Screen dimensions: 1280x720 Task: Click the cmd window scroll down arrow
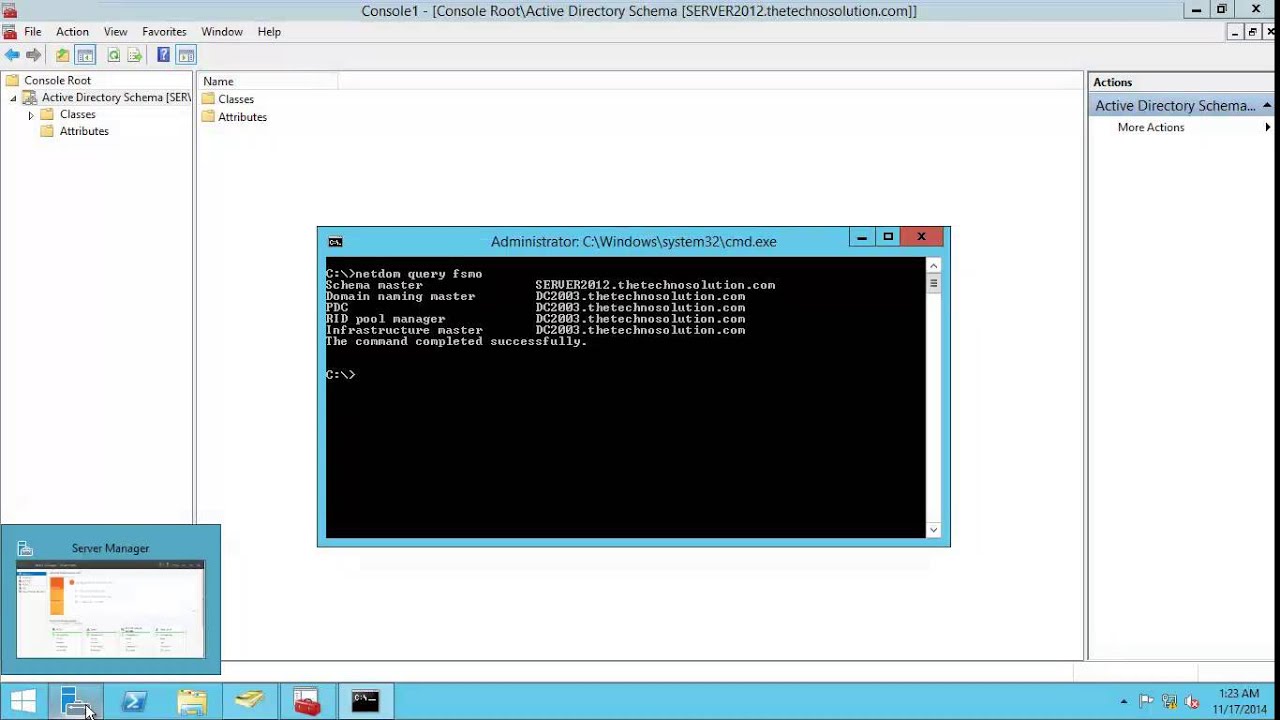pyautogui.click(x=933, y=530)
